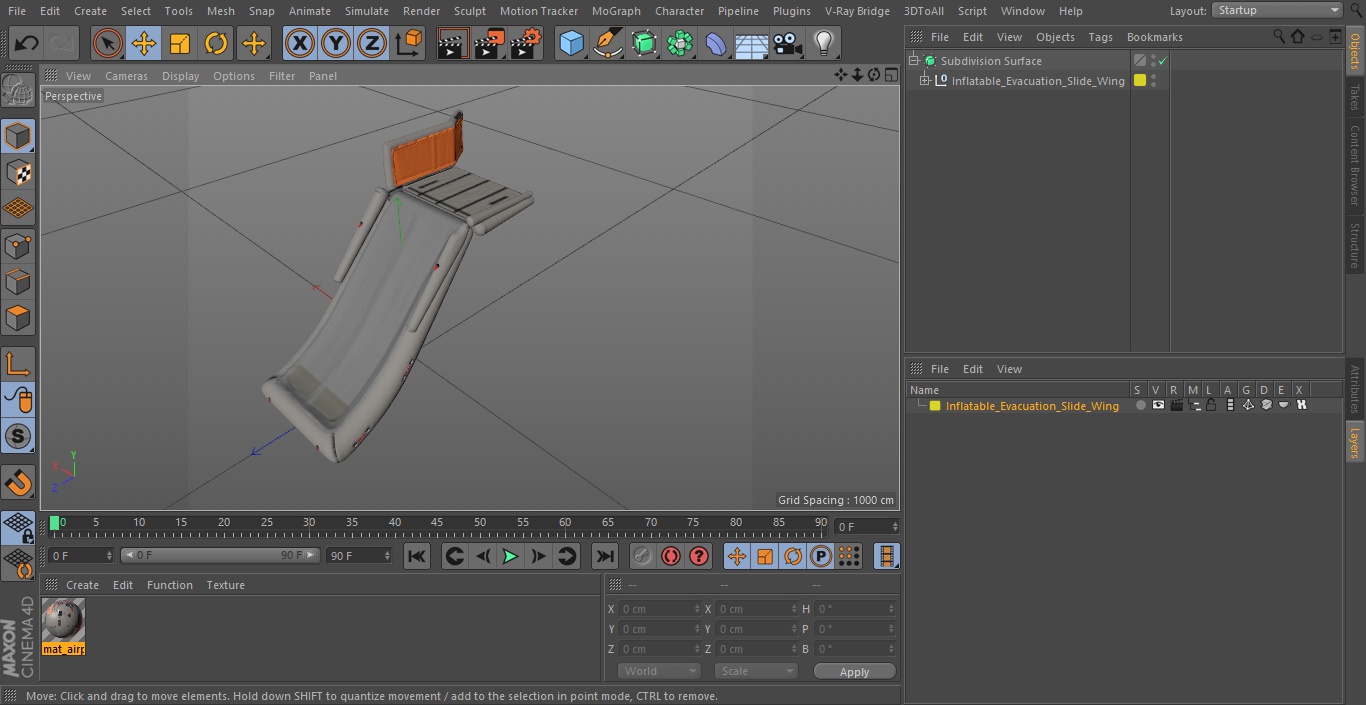Click timeline ruler at frame 45
This screenshot has height=705, width=1366.
click(x=437, y=522)
